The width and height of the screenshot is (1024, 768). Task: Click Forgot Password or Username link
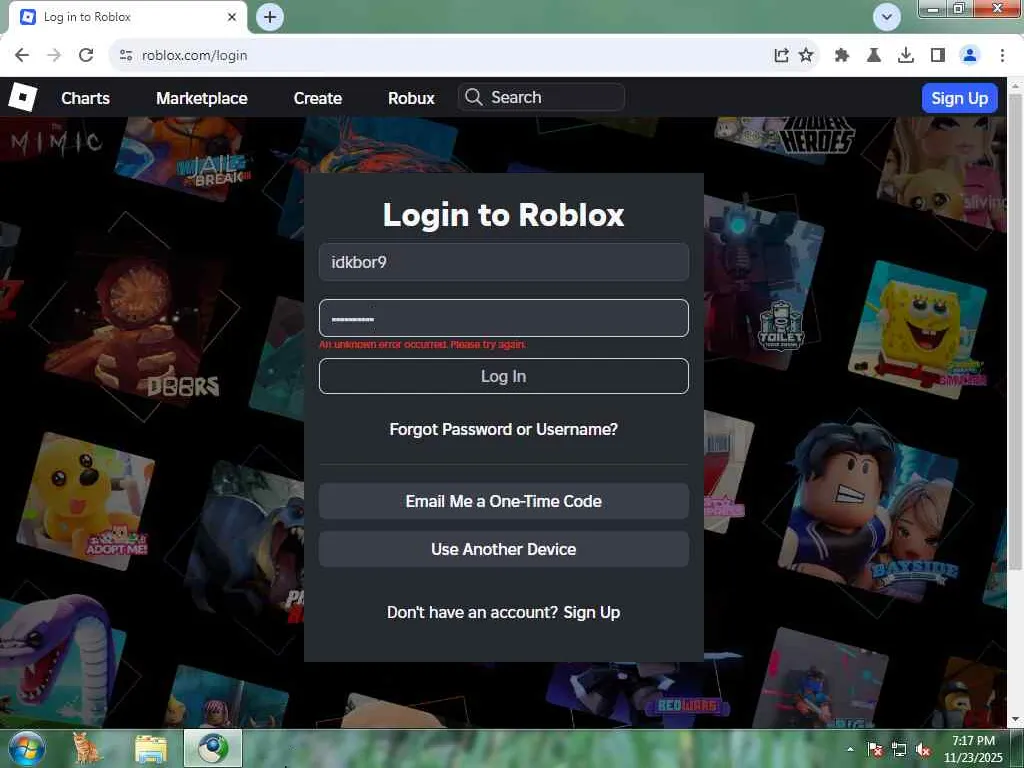coord(504,429)
